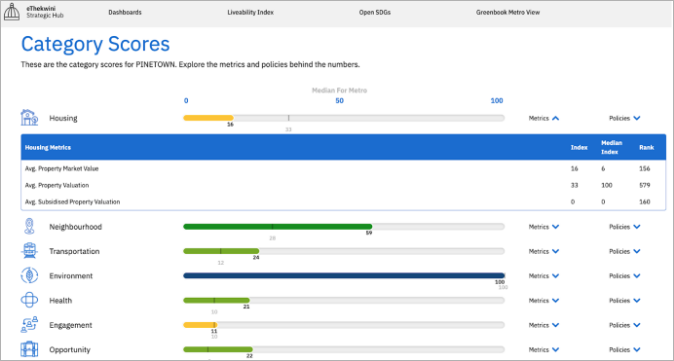Expand Policies for Housing

(x=625, y=118)
